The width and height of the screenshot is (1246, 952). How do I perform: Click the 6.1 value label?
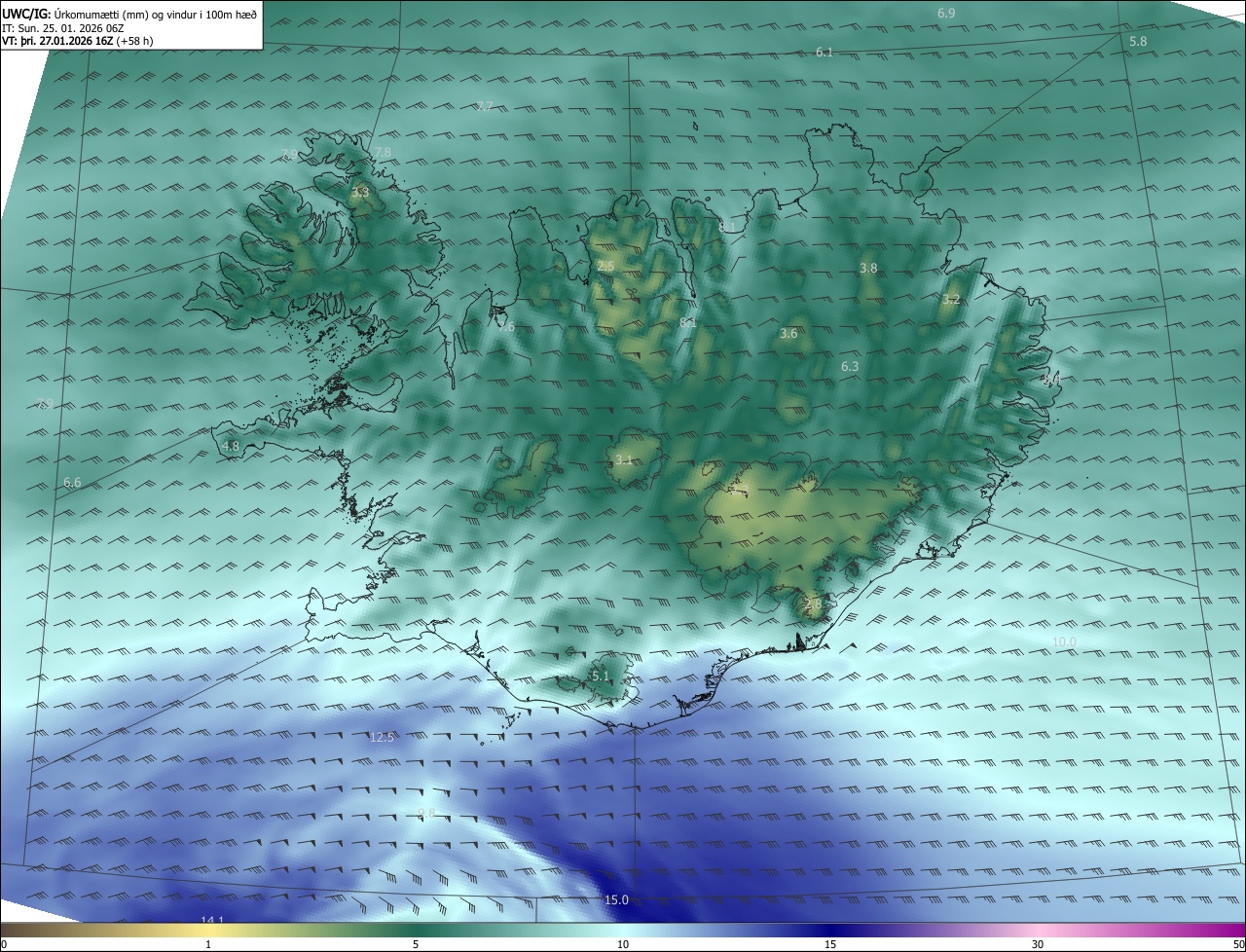click(825, 52)
